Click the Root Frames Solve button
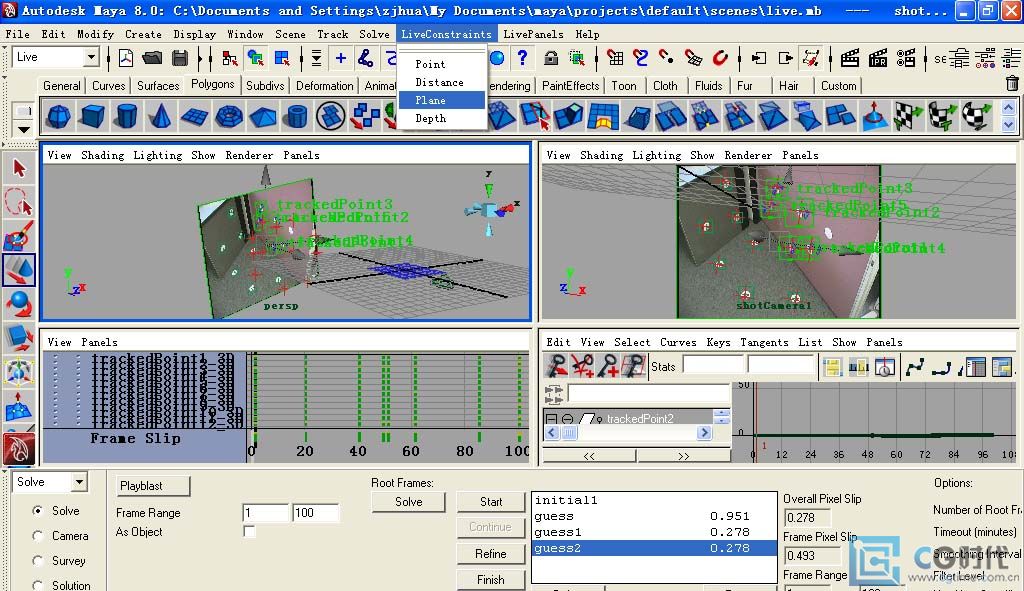Image resolution: width=1024 pixels, height=591 pixels. [x=408, y=502]
